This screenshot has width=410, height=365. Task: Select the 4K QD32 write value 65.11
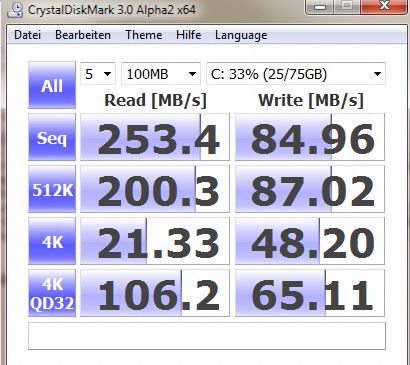pyautogui.click(x=310, y=293)
